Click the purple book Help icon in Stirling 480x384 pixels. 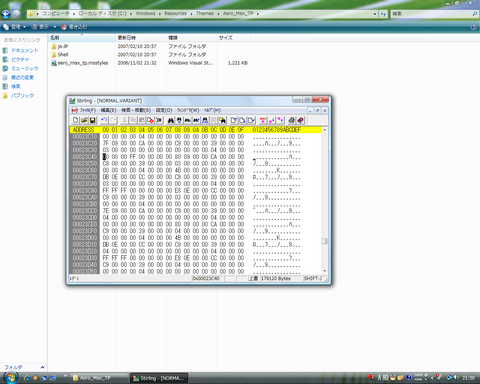pyautogui.click(x=300, y=120)
